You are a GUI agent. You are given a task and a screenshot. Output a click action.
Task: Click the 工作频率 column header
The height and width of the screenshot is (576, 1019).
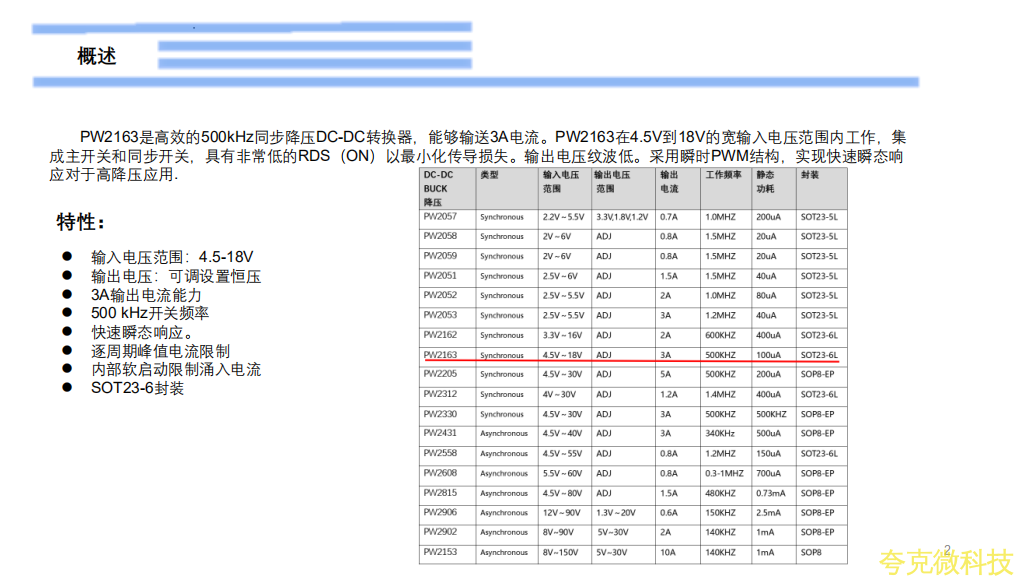(723, 175)
